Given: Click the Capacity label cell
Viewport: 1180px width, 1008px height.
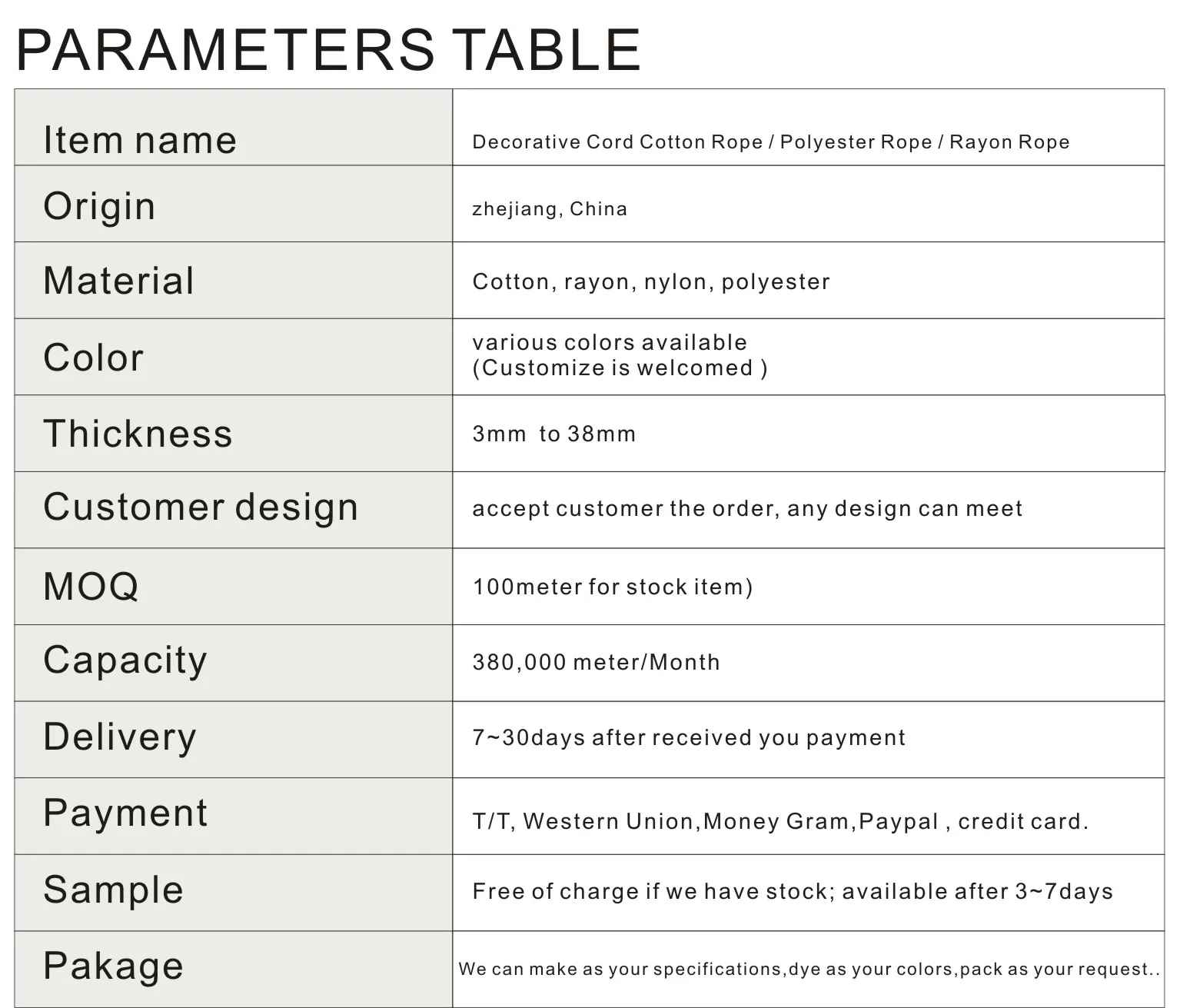Looking at the screenshot, I should 125,660.
